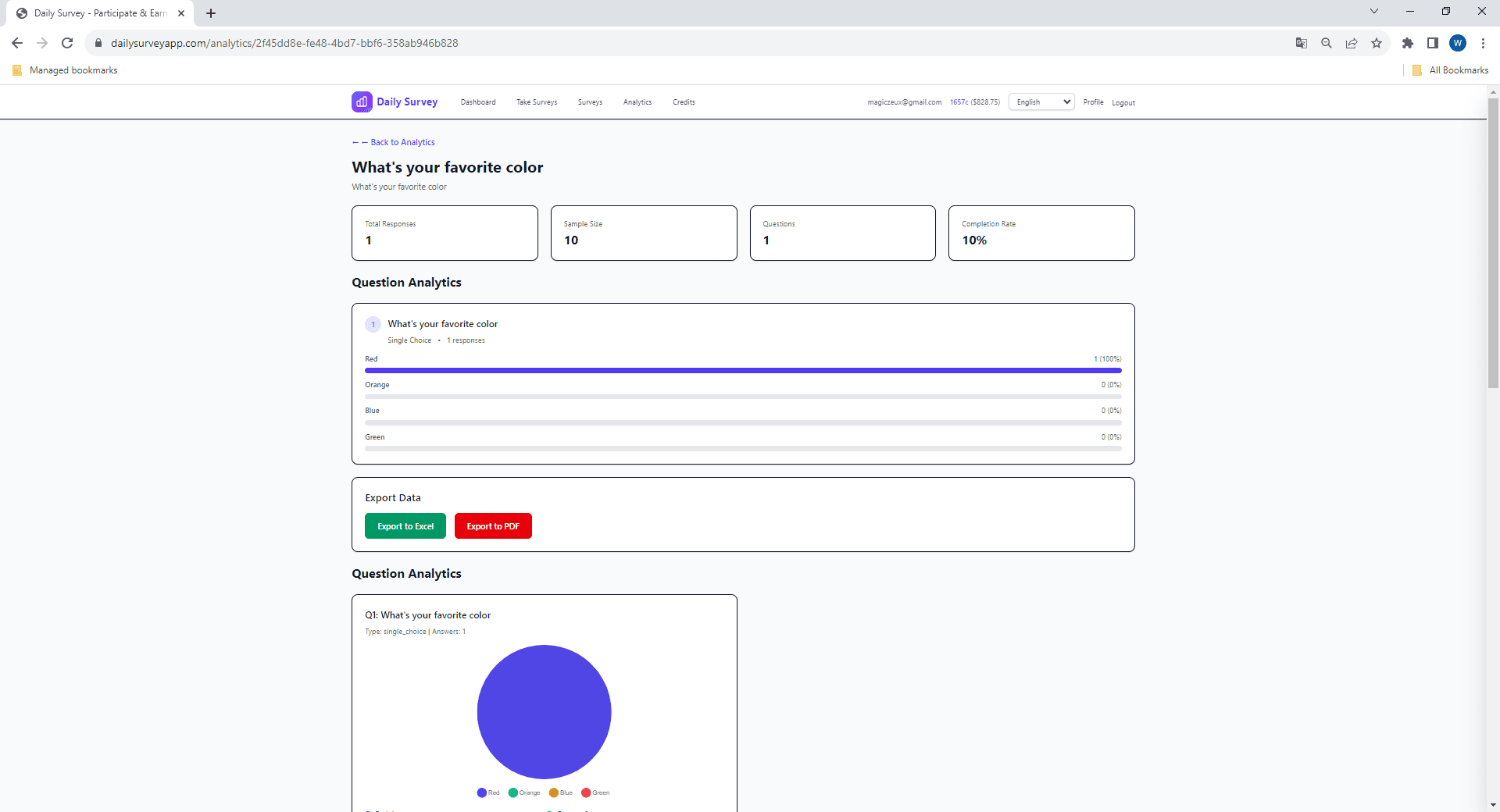The image size is (1500, 812).
Task: Bookmark the page via the star icon
Action: click(1377, 43)
